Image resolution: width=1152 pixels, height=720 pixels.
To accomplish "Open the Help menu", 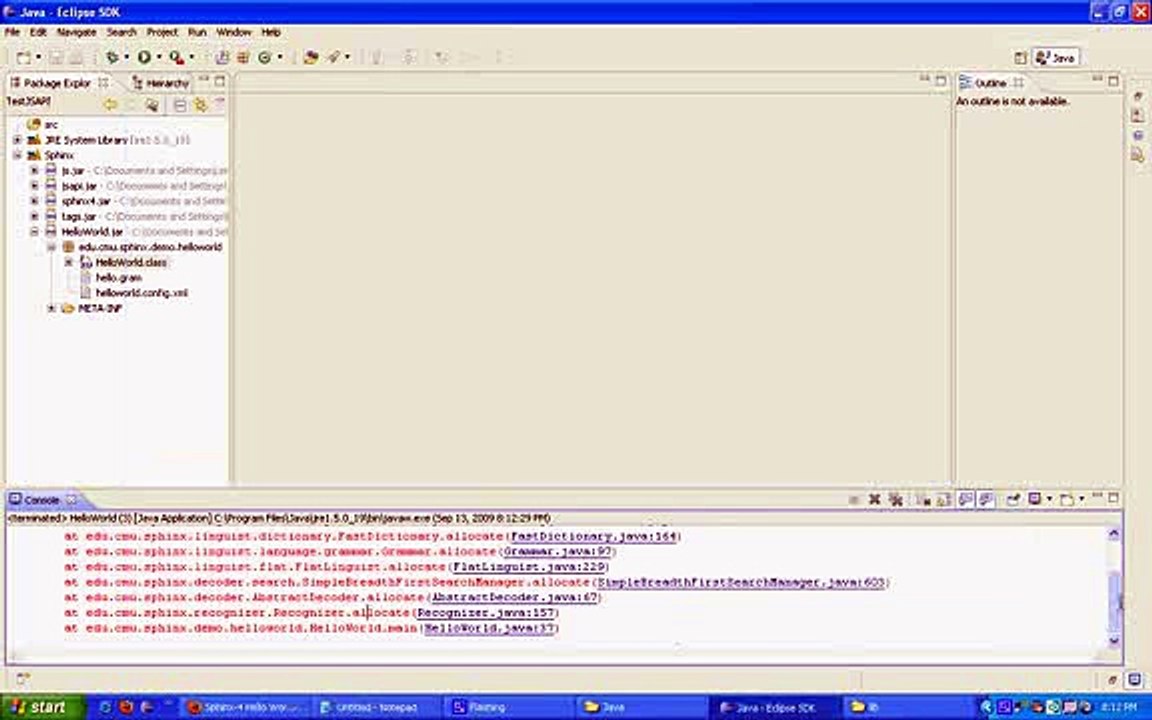I will pos(271,32).
